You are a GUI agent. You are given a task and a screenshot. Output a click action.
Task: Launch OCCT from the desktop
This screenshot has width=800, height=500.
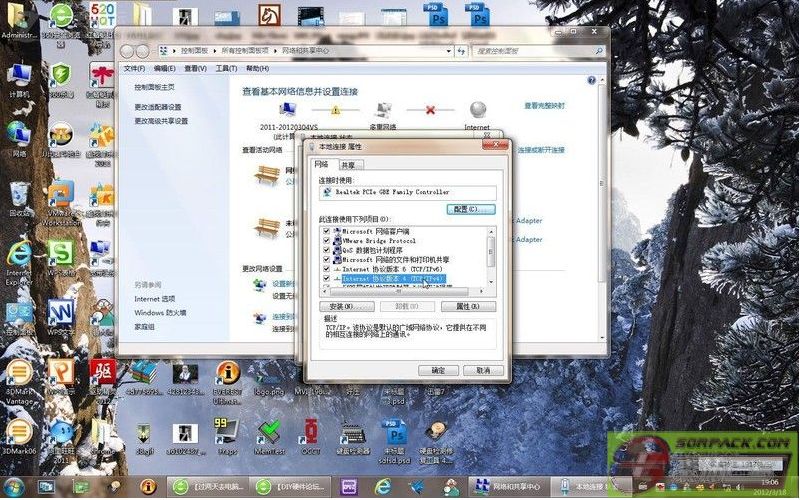[311, 433]
